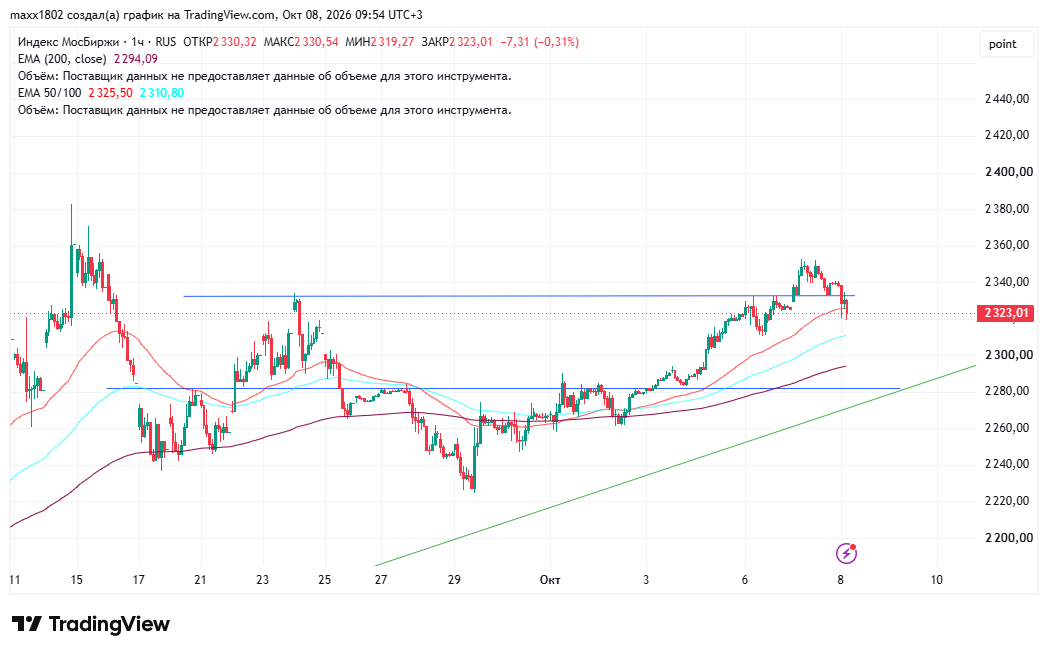Click the 2 300,00 price axis label
The image size is (1048, 654).
click(x=1008, y=355)
